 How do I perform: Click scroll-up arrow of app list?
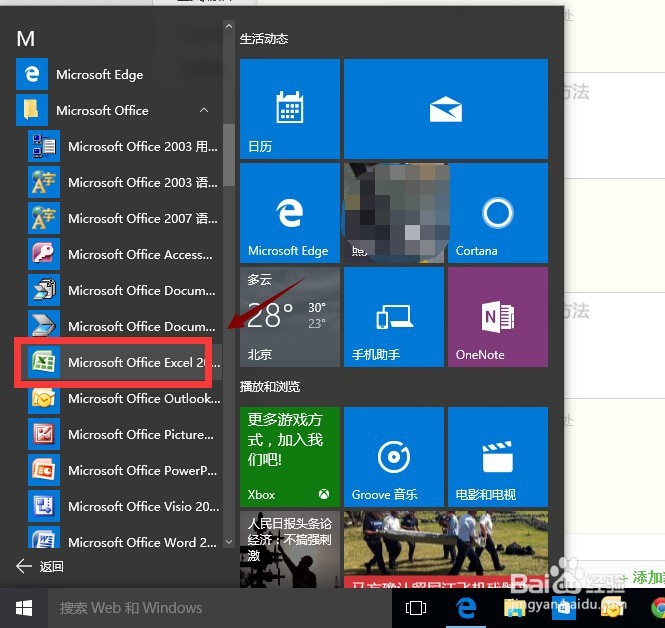[229, 26]
